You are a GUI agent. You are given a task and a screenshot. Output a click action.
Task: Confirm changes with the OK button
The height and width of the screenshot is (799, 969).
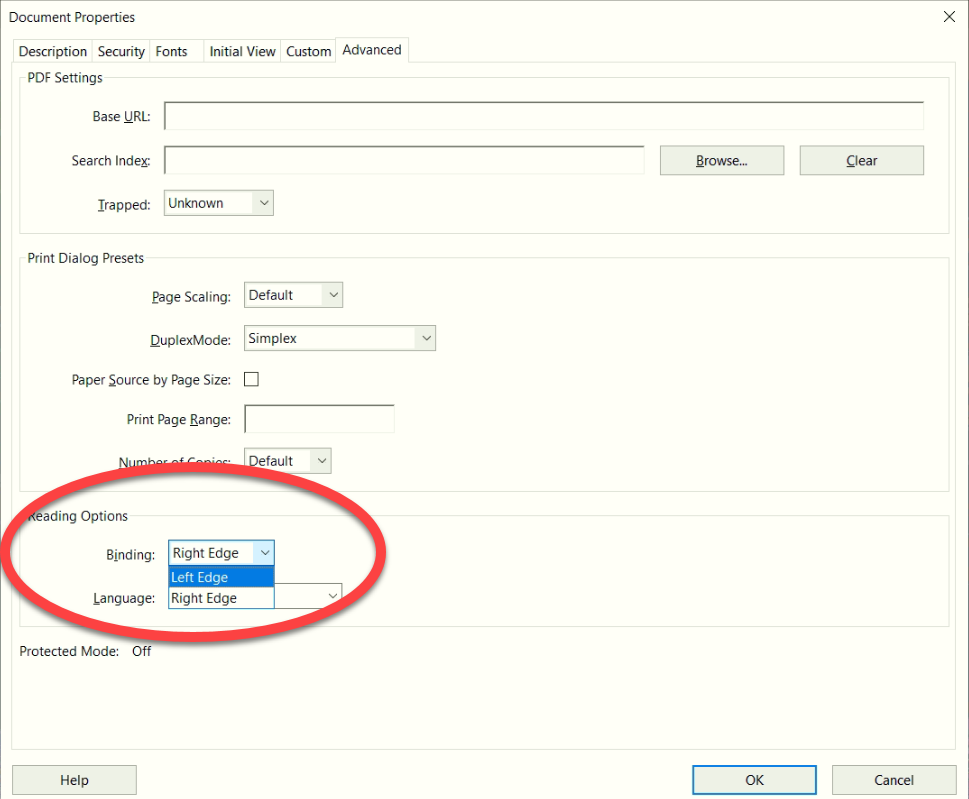pos(754,780)
